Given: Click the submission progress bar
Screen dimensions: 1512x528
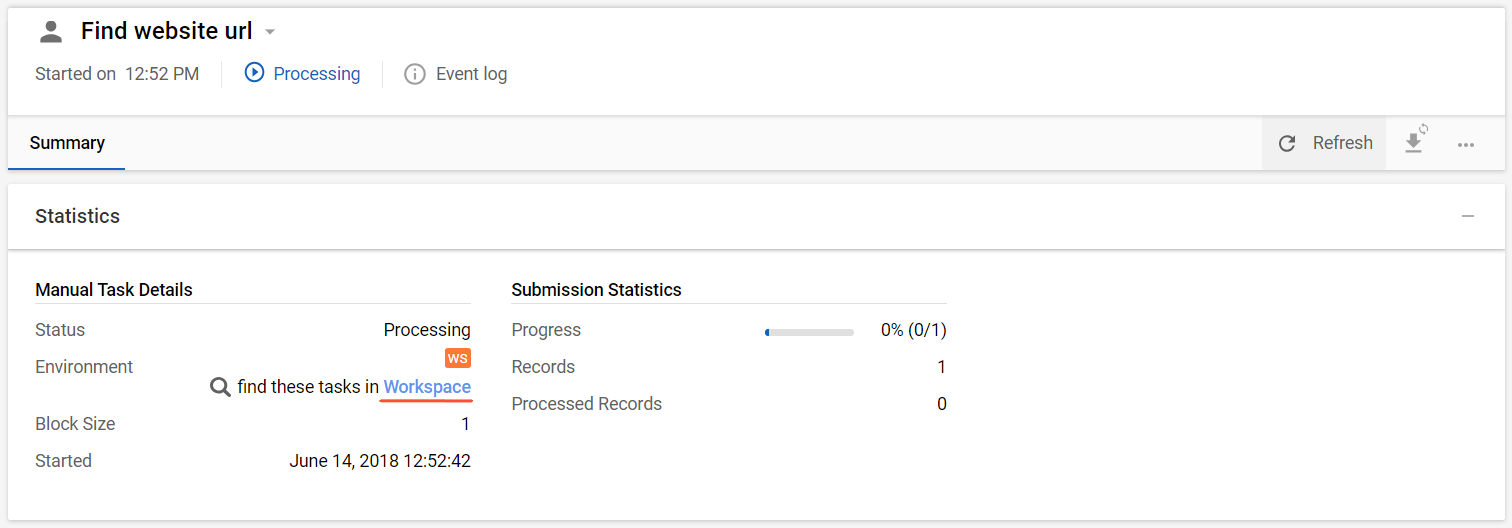Looking at the screenshot, I should pyautogui.click(x=809, y=332).
